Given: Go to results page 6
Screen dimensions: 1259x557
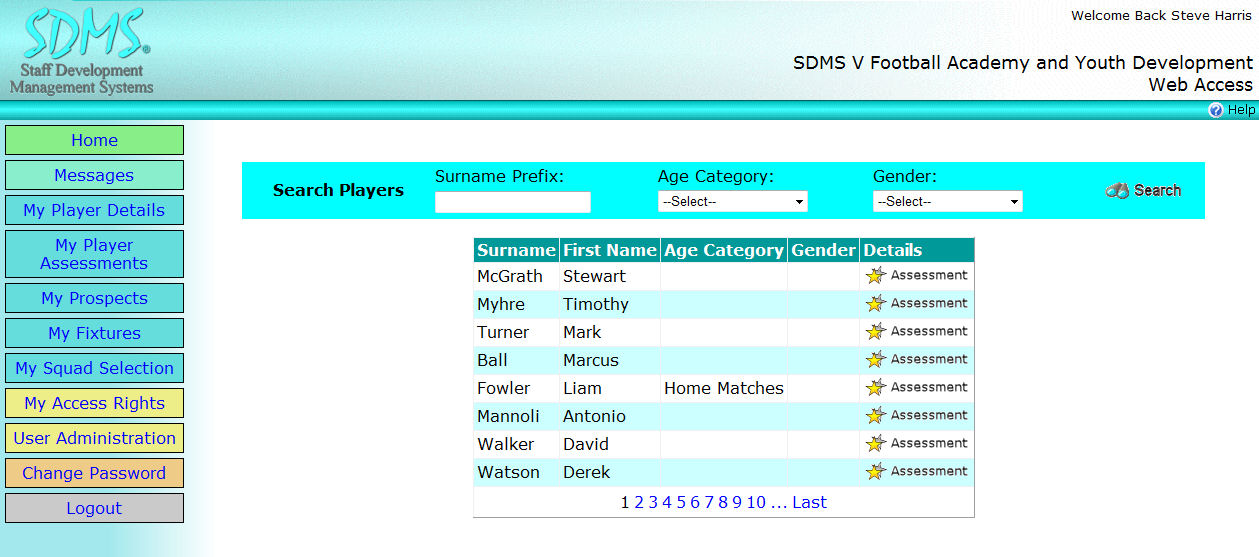Looking at the screenshot, I should pyautogui.click(x=695, y=502).
